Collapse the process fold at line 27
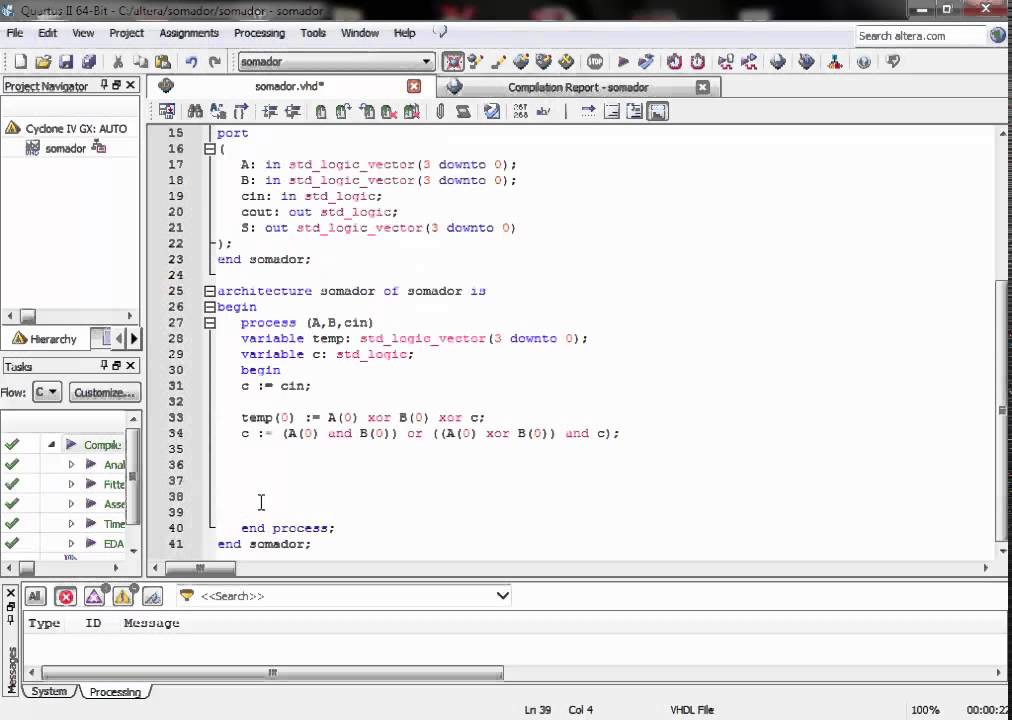Image resolution: width=1012 pixels, height=720 pixels. tap(210, 323)
